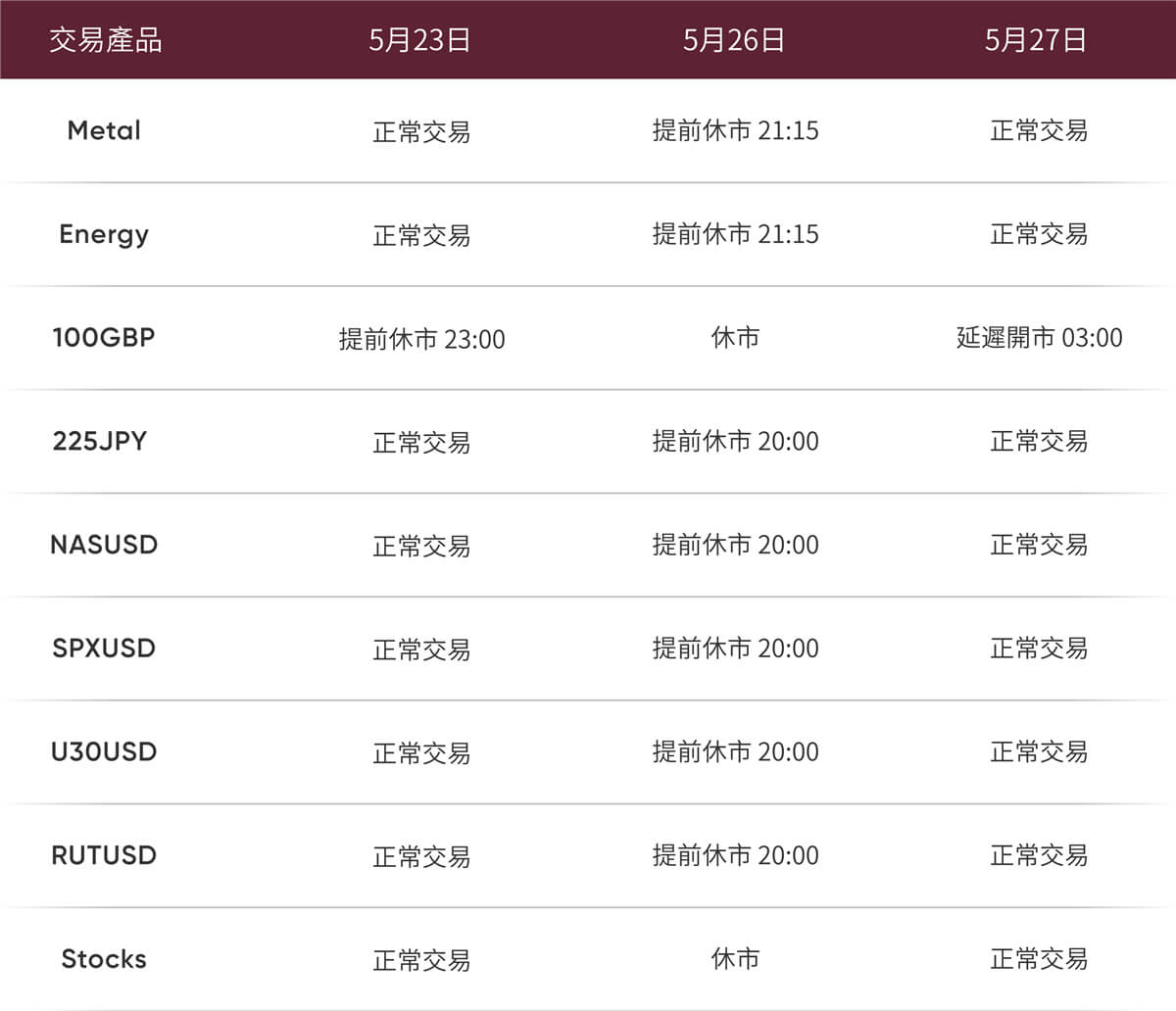This screenshot has height=1011, width=1176.
Task: Click 休市 cell in 100GBP row
Action: 735,338
